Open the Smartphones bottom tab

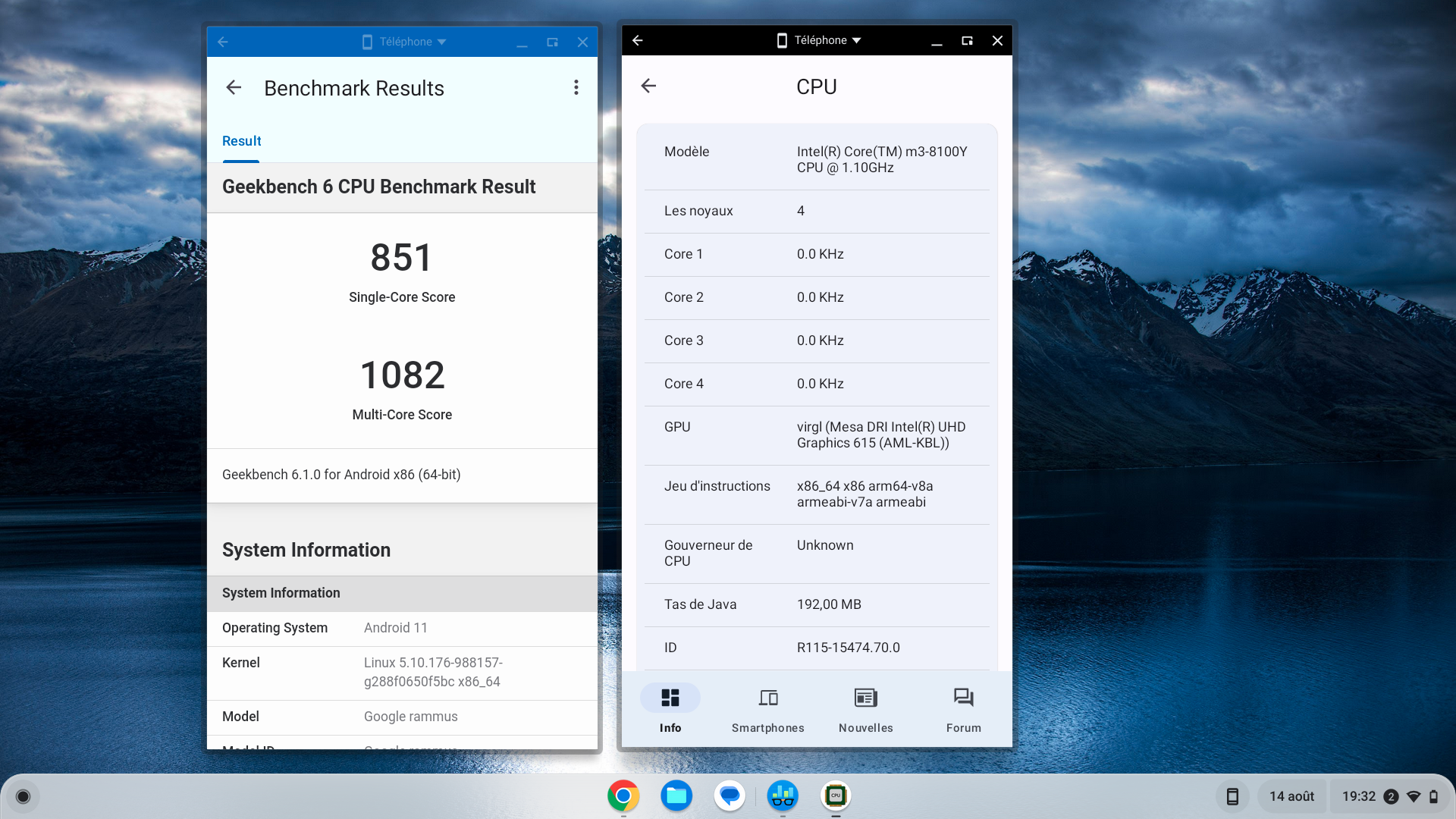click(768, 709)
